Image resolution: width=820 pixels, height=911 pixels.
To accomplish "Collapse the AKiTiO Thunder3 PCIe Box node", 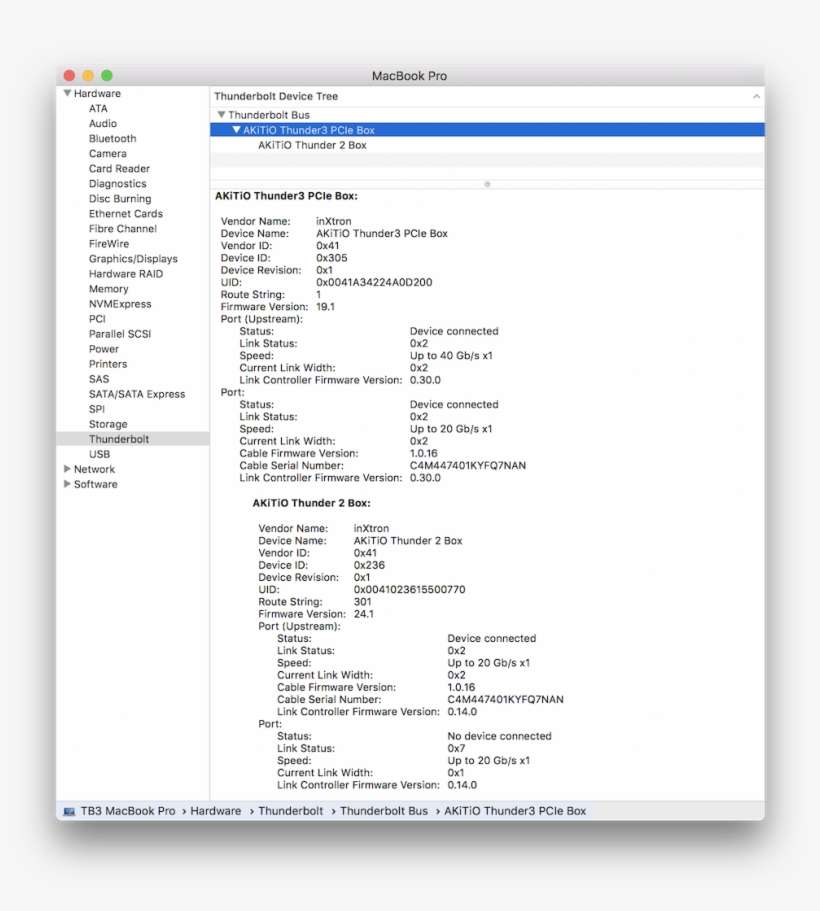I will click(236, 130).
